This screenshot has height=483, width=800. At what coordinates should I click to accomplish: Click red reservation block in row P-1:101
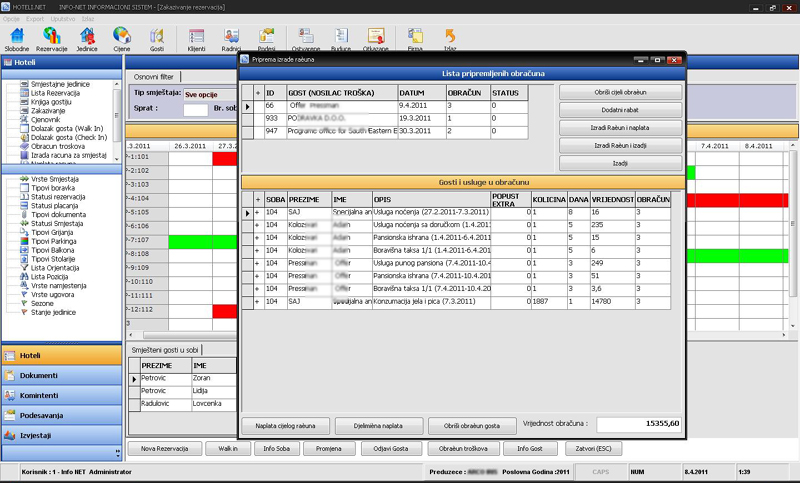pyautogui.click(x=225, y=159)
